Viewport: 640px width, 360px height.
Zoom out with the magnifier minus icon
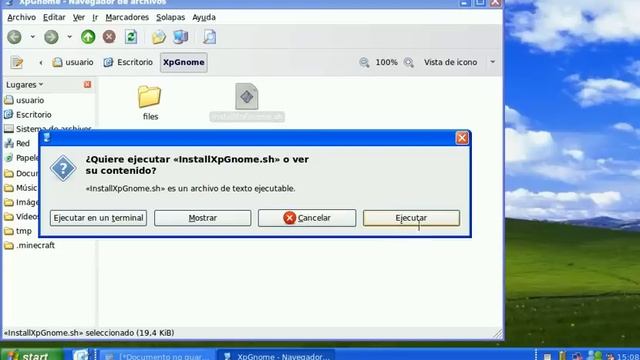(364, 62)
